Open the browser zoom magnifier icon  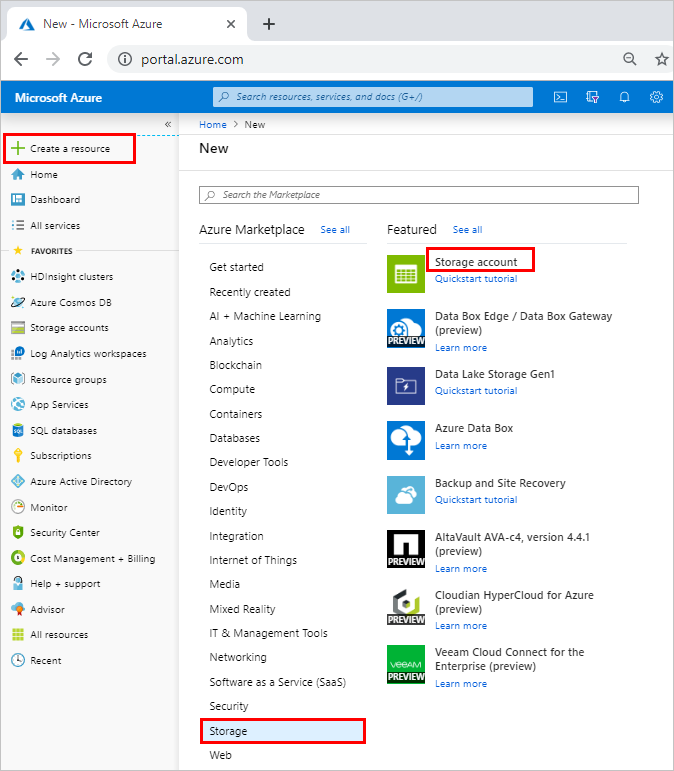(x=630, y=59)
